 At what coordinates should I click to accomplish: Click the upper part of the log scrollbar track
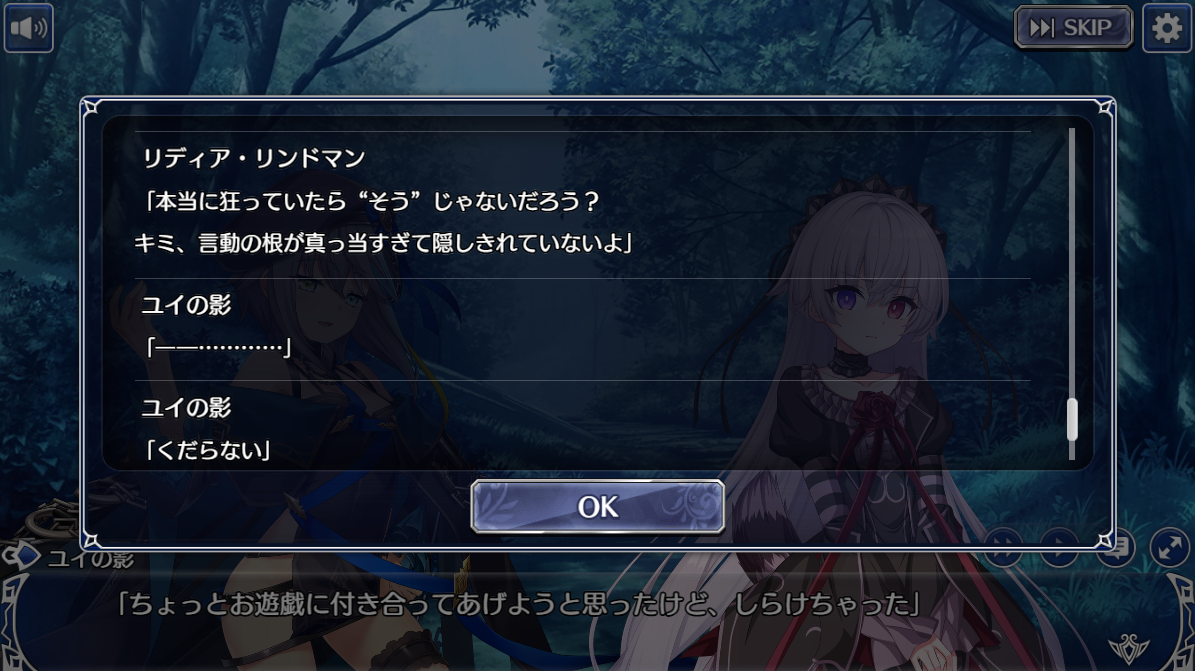click(x=1072, y=229)
